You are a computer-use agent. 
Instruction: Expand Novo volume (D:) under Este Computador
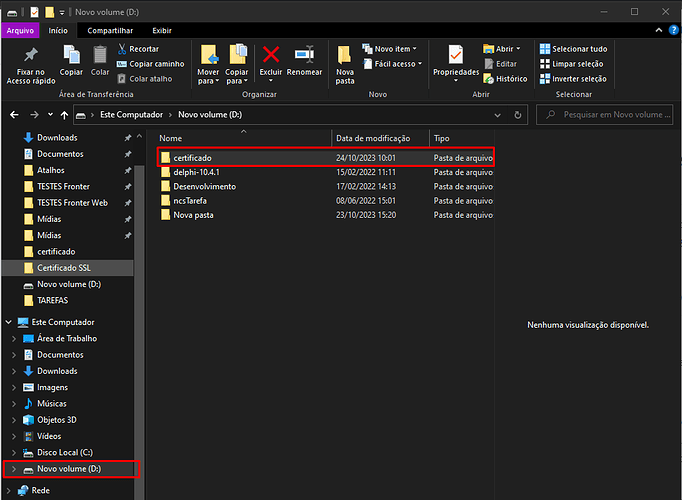click(14, 469)
